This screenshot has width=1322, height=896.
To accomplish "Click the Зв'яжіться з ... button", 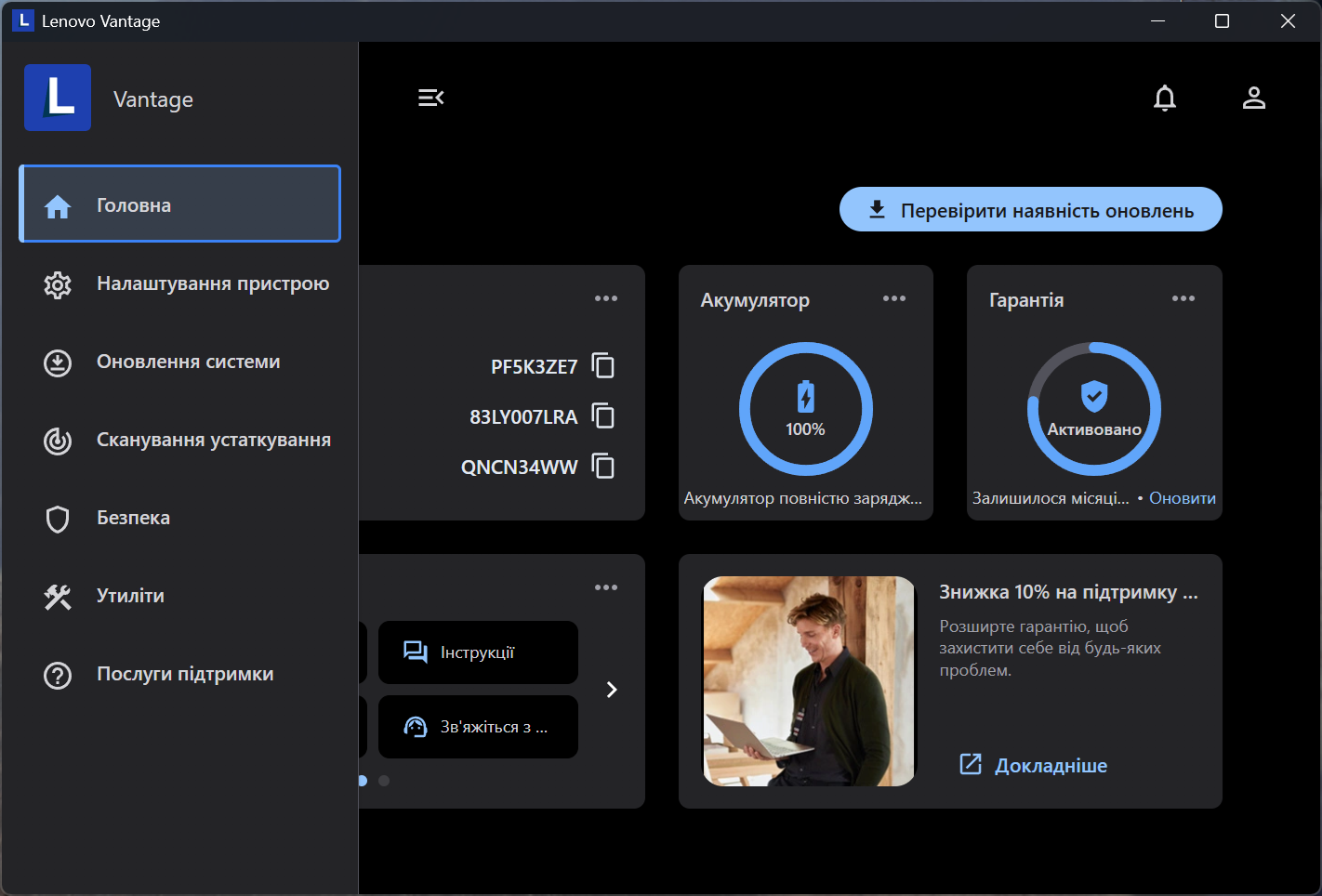I will point(478,727).
